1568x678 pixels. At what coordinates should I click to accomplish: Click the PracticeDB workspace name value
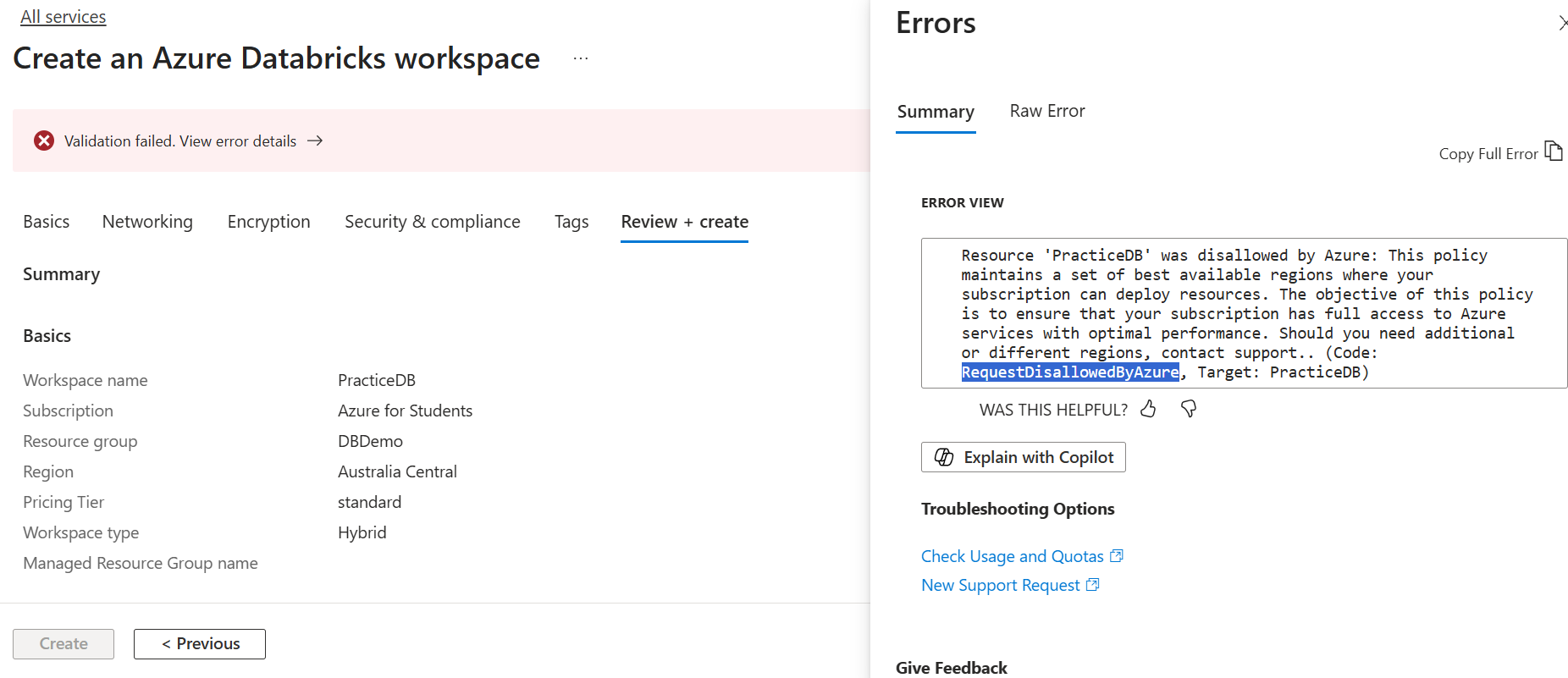377,380
